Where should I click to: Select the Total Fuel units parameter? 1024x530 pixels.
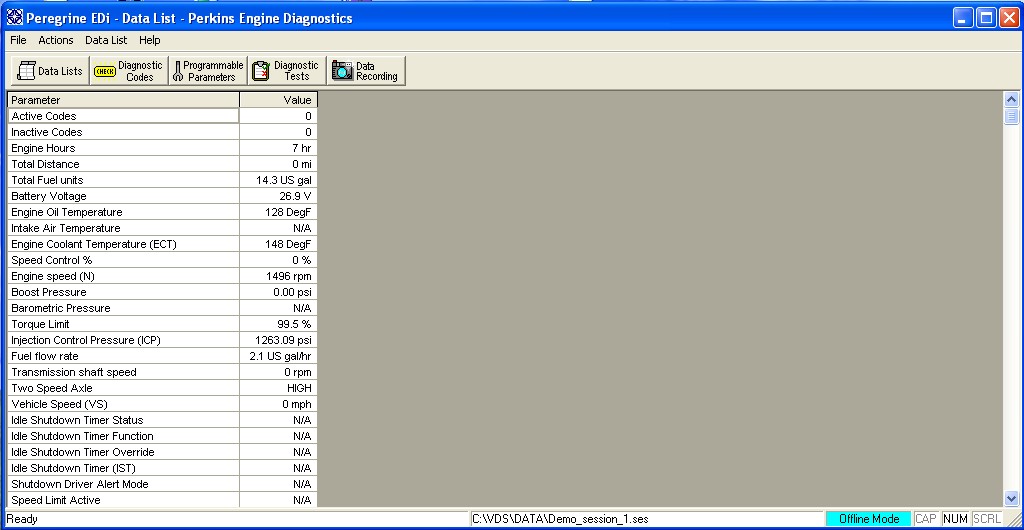(123, 180)
